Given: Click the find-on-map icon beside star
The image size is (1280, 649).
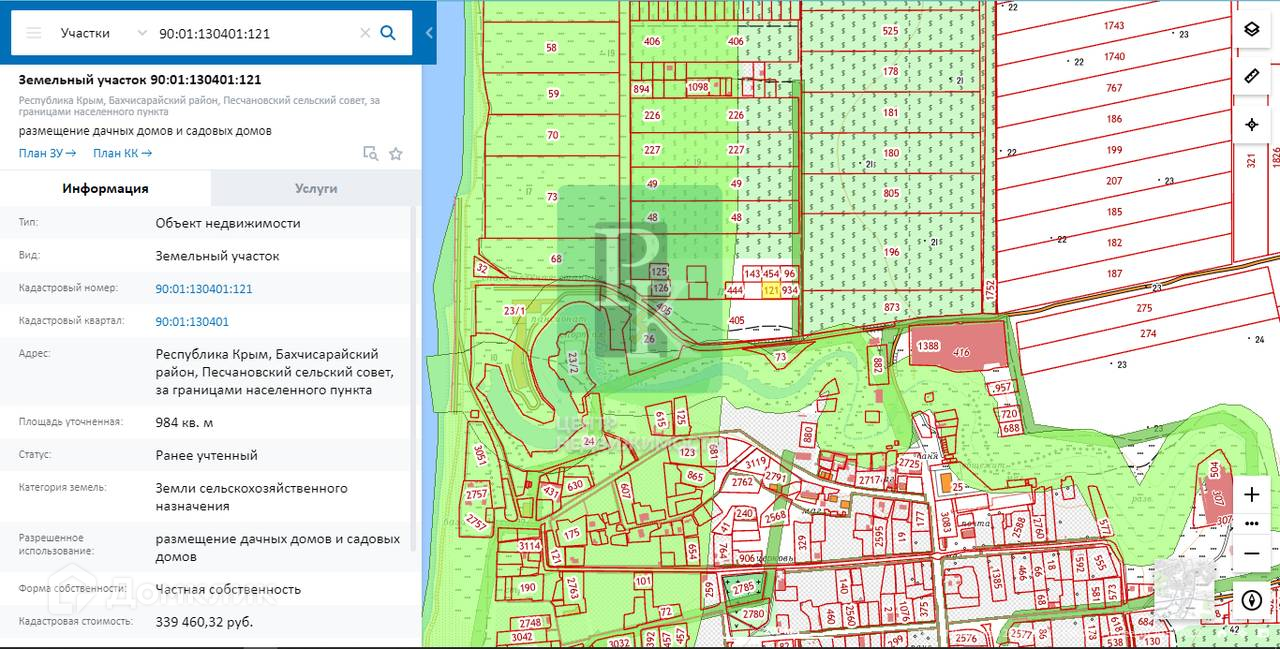Looking at the screenshot, I should click(370, 153).
